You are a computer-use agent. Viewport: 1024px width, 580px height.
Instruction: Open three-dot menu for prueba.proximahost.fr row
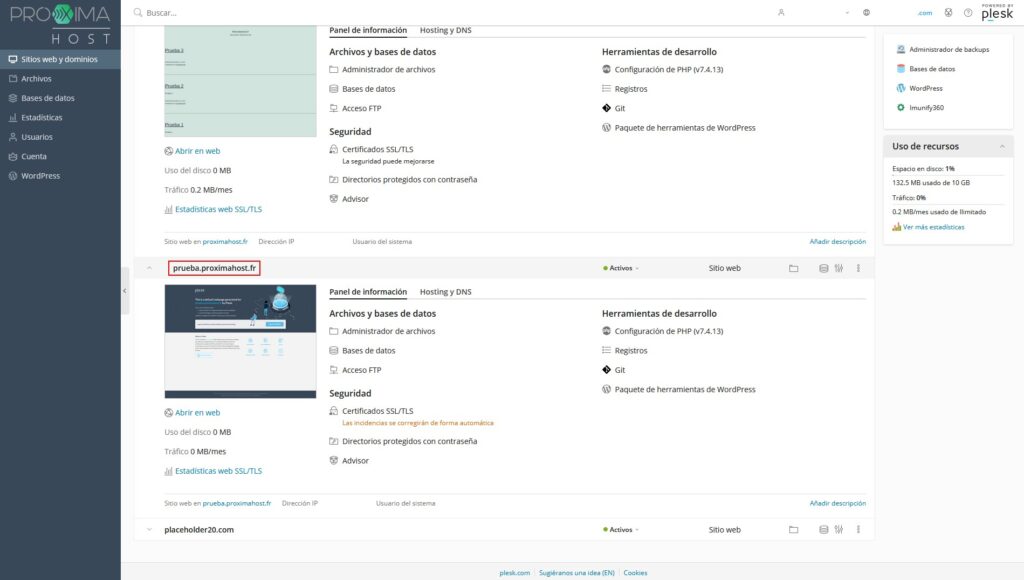tap(858, 268)
